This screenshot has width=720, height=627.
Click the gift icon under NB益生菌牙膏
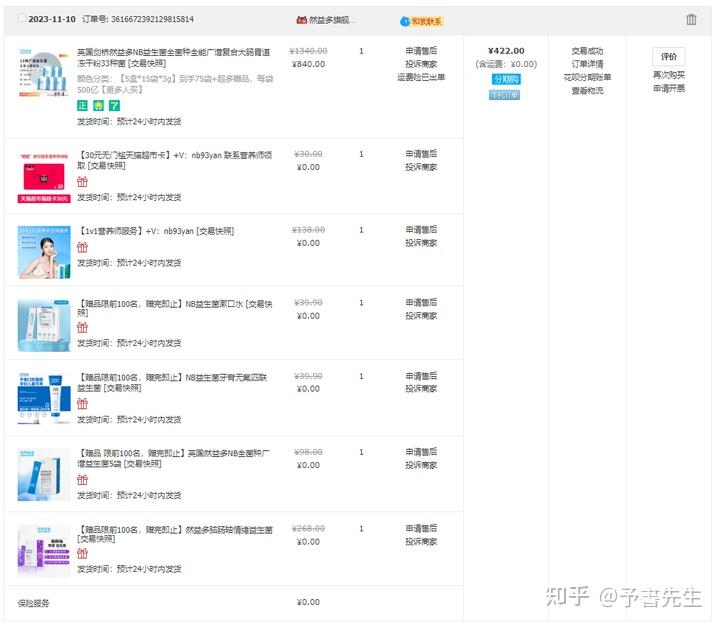pyautogui.click(x=82, y=404)
